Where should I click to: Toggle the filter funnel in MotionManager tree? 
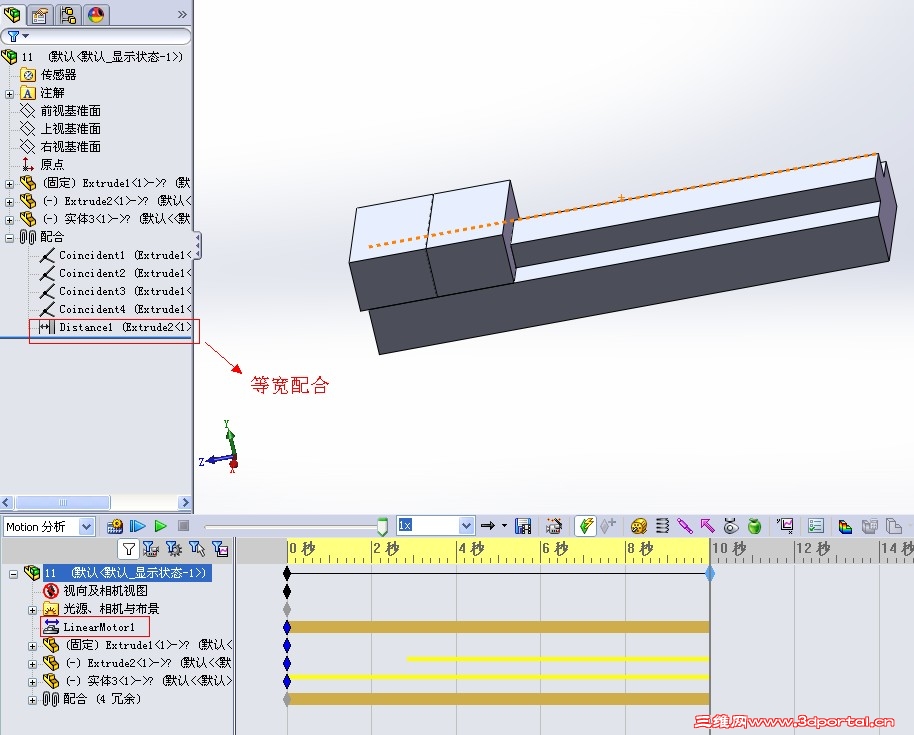tap(127, 548)
